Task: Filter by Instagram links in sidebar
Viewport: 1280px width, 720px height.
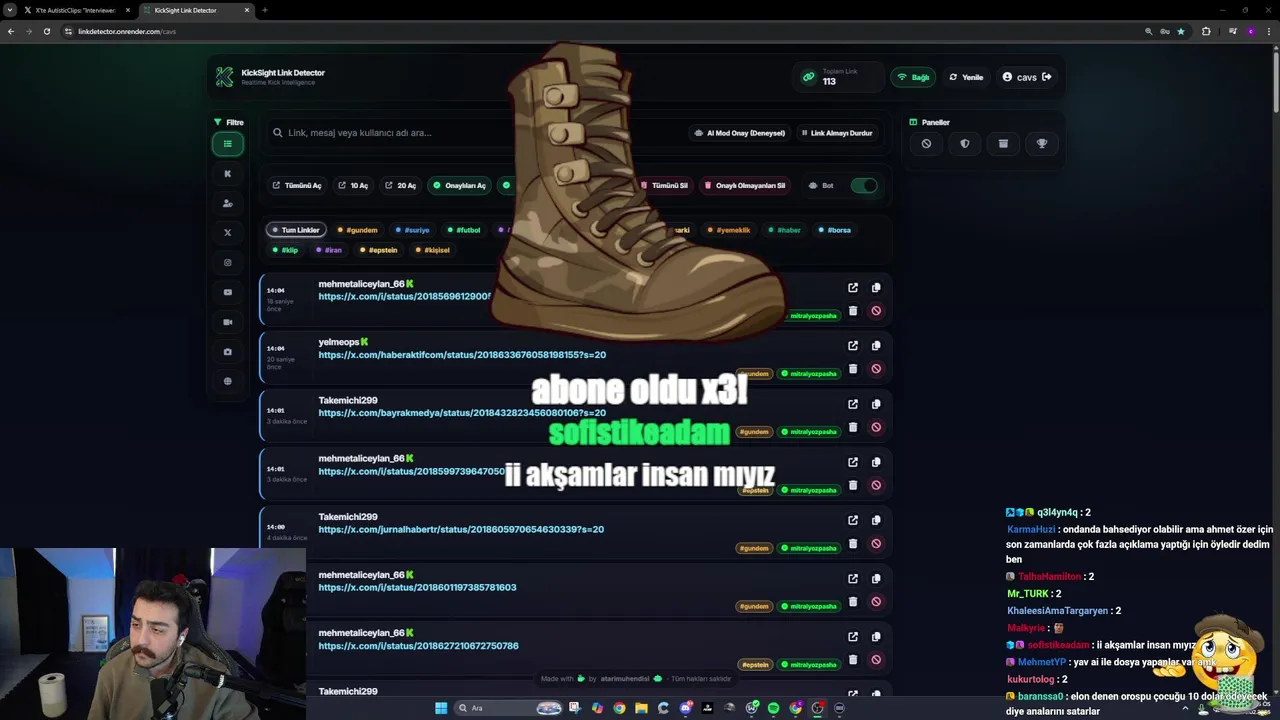Action: click(x=228, y=262)
